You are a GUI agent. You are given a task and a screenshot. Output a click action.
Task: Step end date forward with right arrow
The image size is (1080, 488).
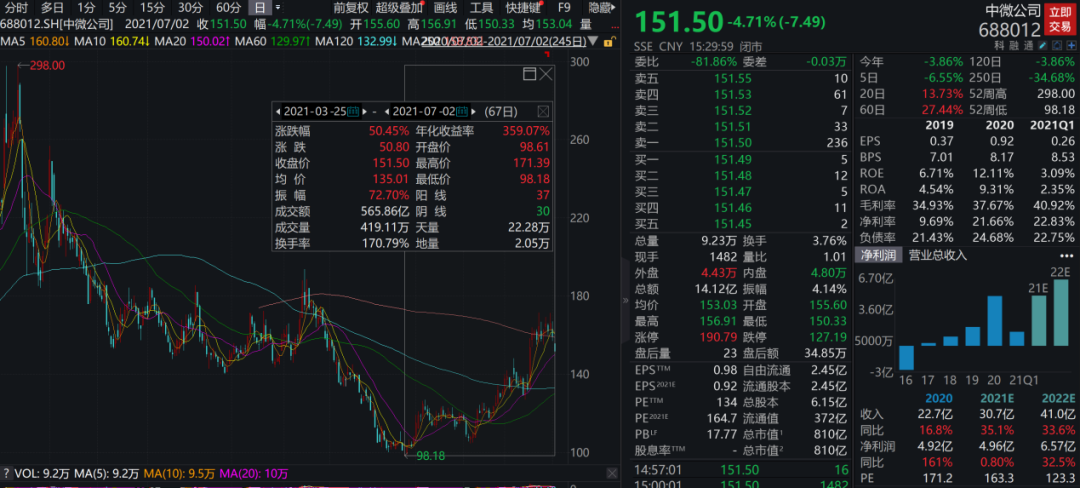click(x=473, y=112)
